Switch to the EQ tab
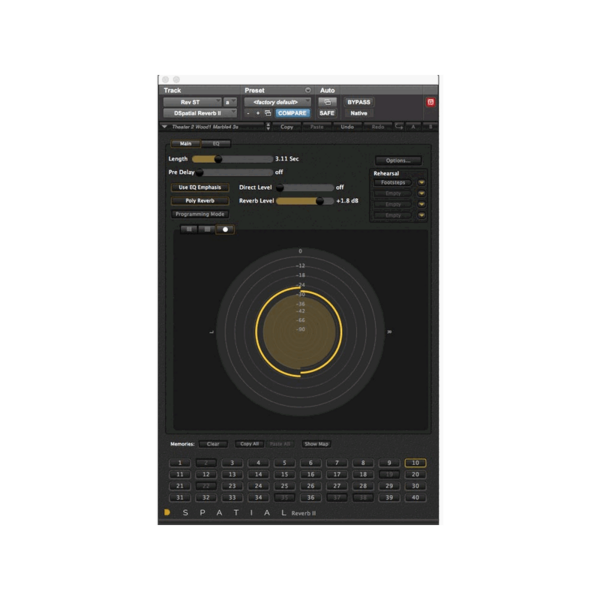 click(216, 144)
